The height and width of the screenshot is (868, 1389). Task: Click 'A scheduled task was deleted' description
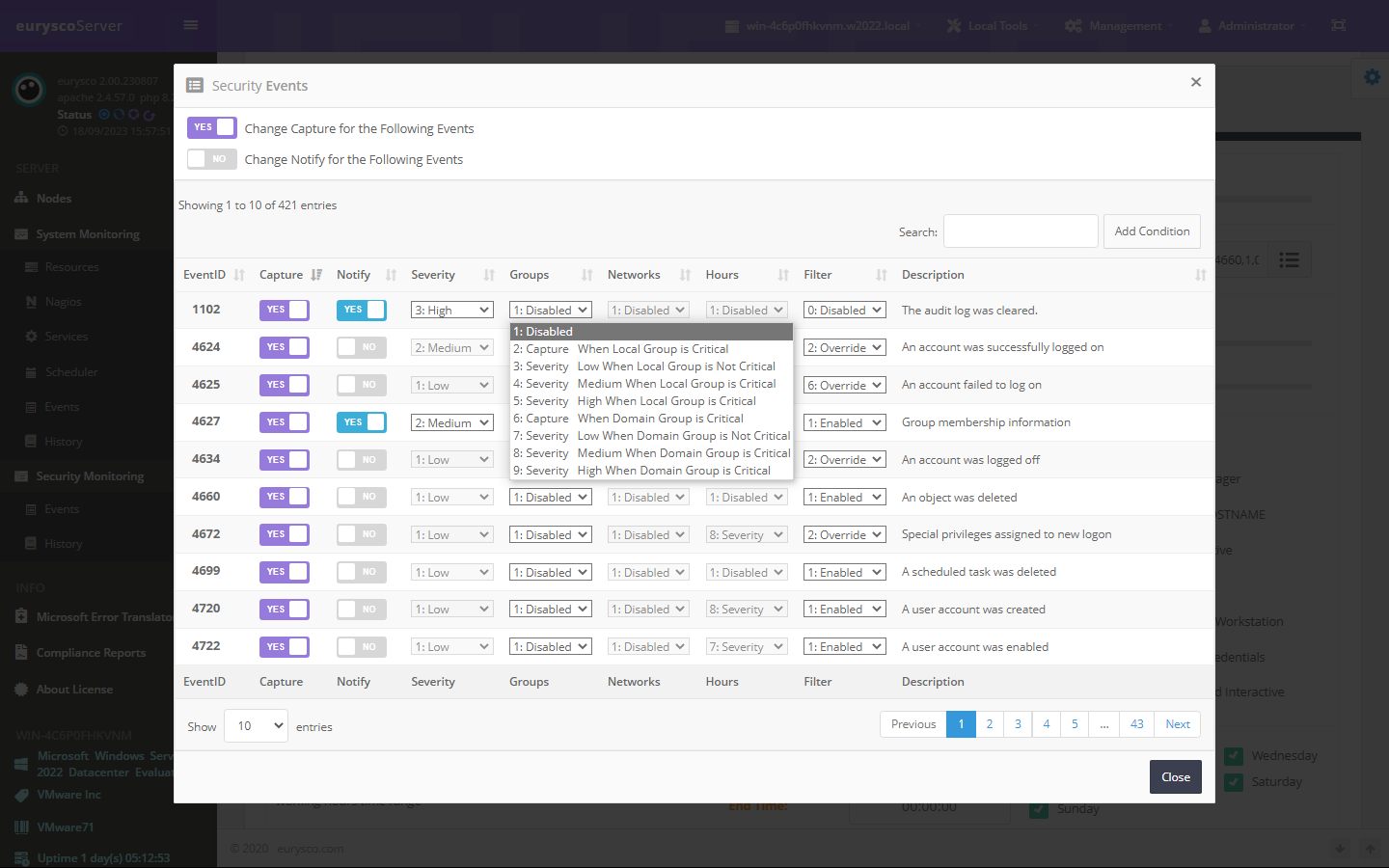point(979,572)
